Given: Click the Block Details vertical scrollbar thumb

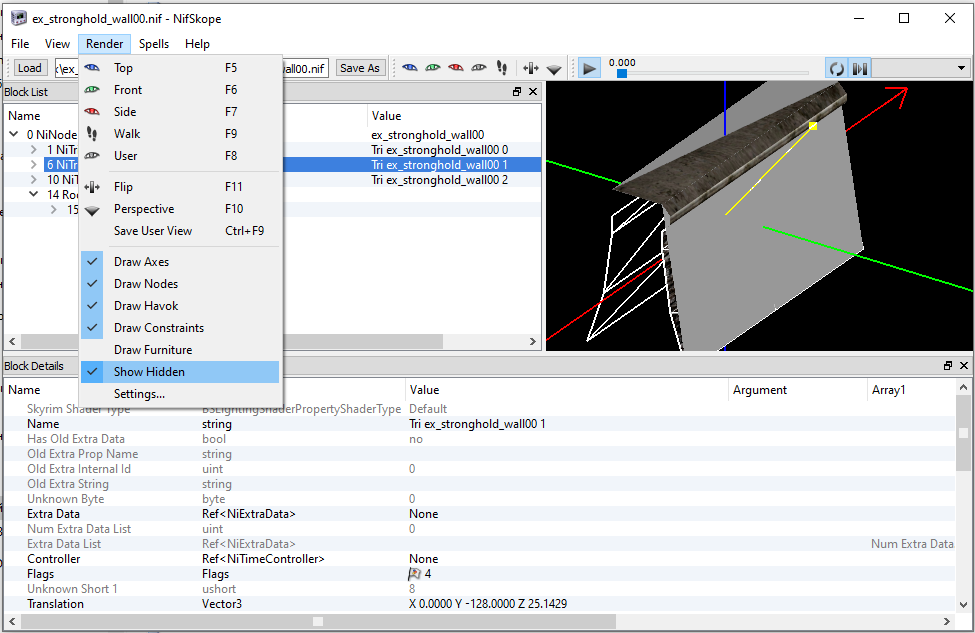Looking at the screenshot, I should click(963, 433).
